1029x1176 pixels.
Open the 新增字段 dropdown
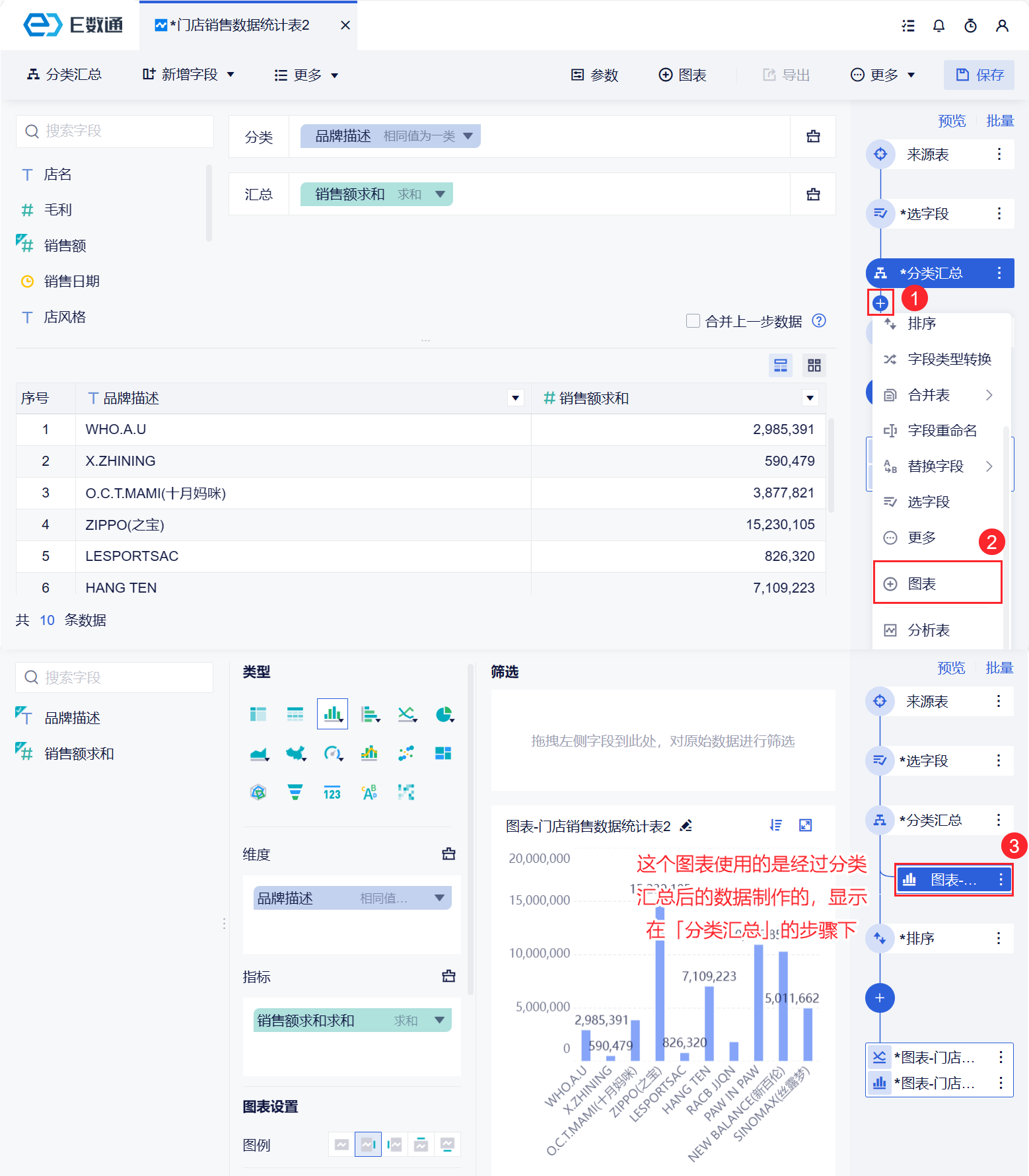click(x=188, y=75)
